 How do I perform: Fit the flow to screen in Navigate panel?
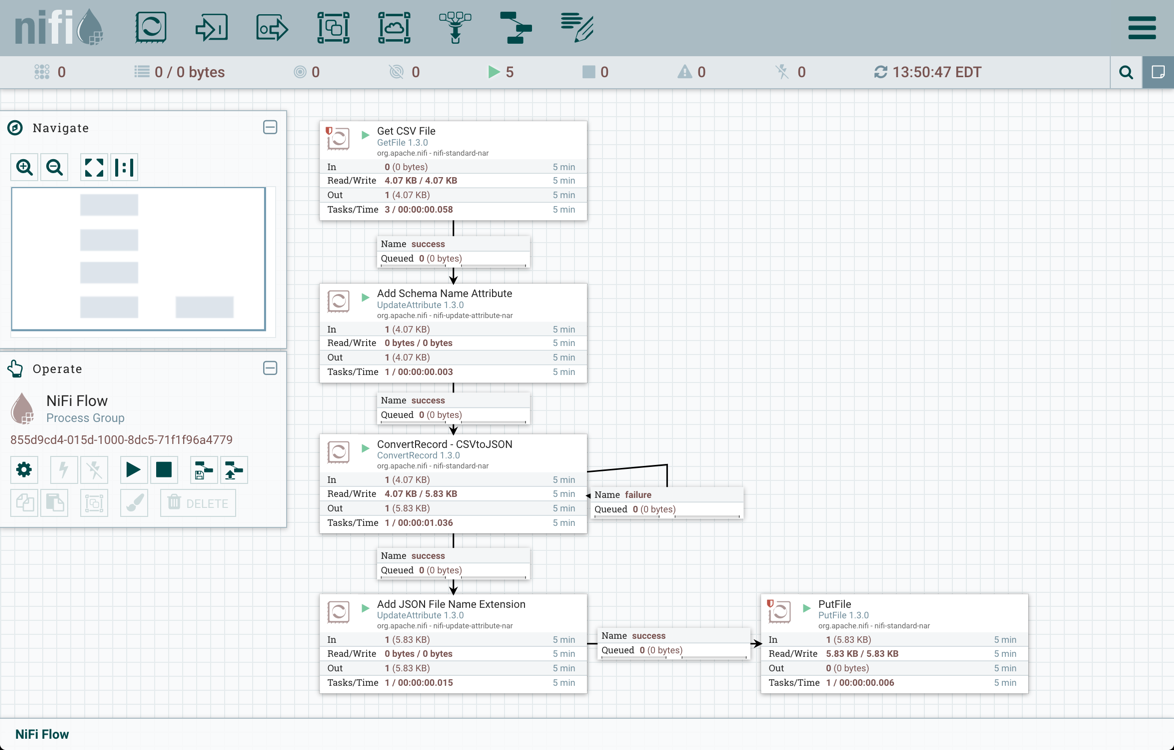(93, 167)
